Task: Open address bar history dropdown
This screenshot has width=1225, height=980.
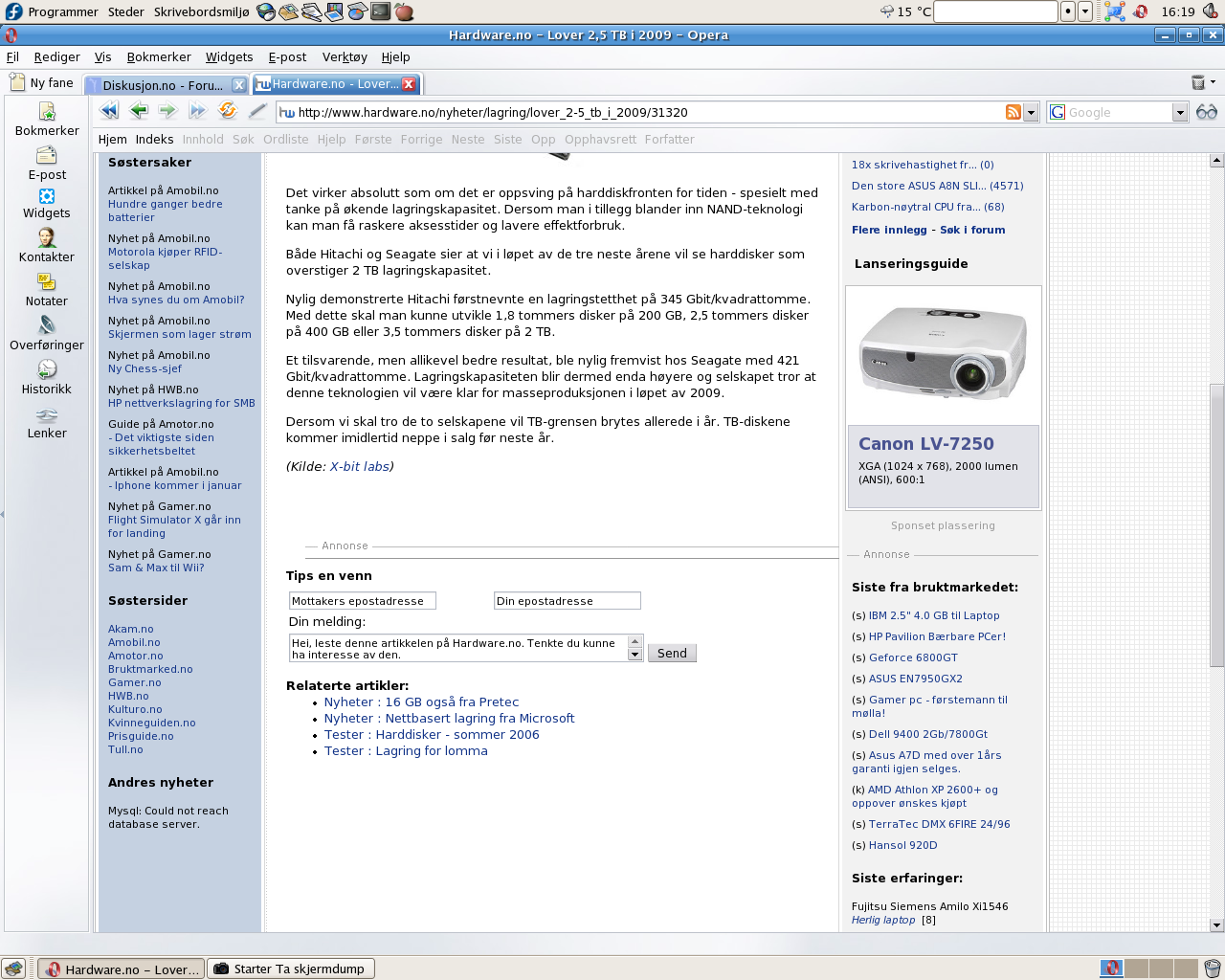Action: [x=1032, y=112]
